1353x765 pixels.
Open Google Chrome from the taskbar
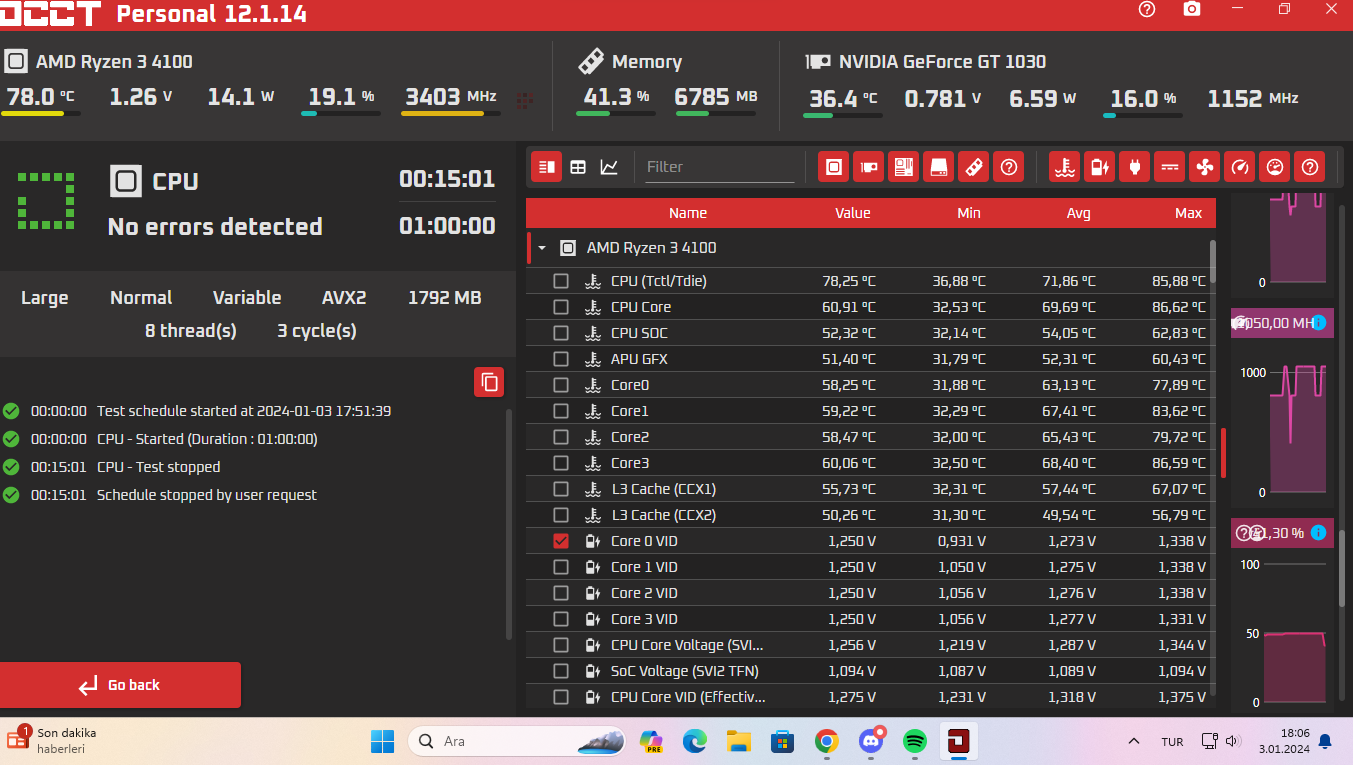(826, 741)
